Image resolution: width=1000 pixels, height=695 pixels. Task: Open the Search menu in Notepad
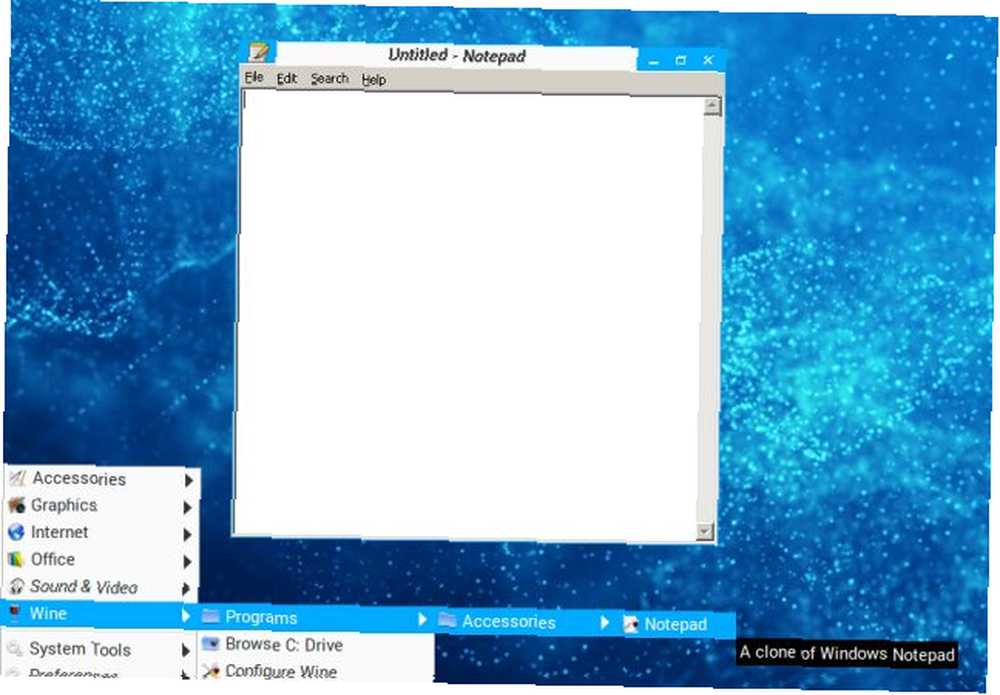click(x=329, y=79)
